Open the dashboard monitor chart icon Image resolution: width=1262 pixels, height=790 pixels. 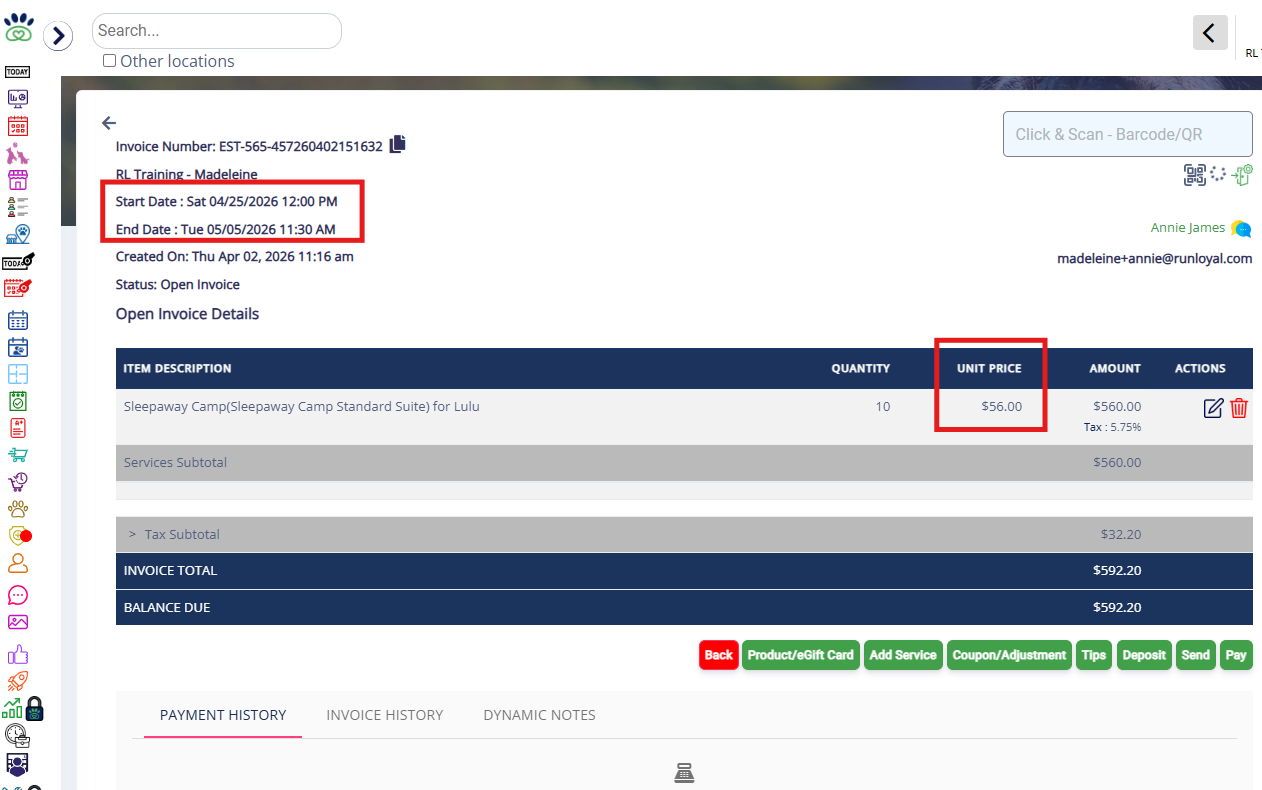click(x=18, y=98)
